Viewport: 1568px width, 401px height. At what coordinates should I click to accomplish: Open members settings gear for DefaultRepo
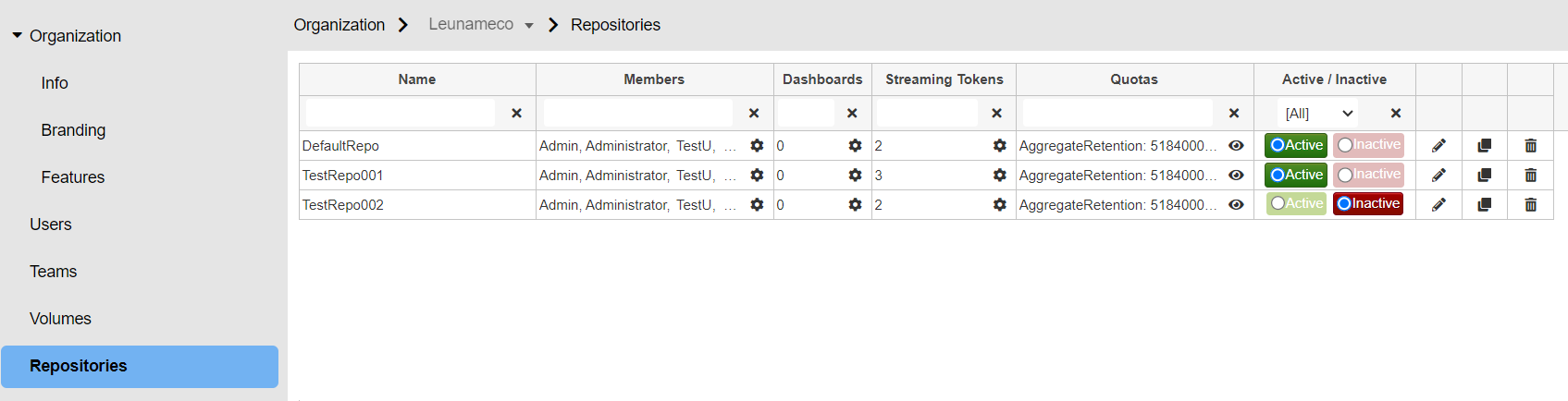coord(757,146)
